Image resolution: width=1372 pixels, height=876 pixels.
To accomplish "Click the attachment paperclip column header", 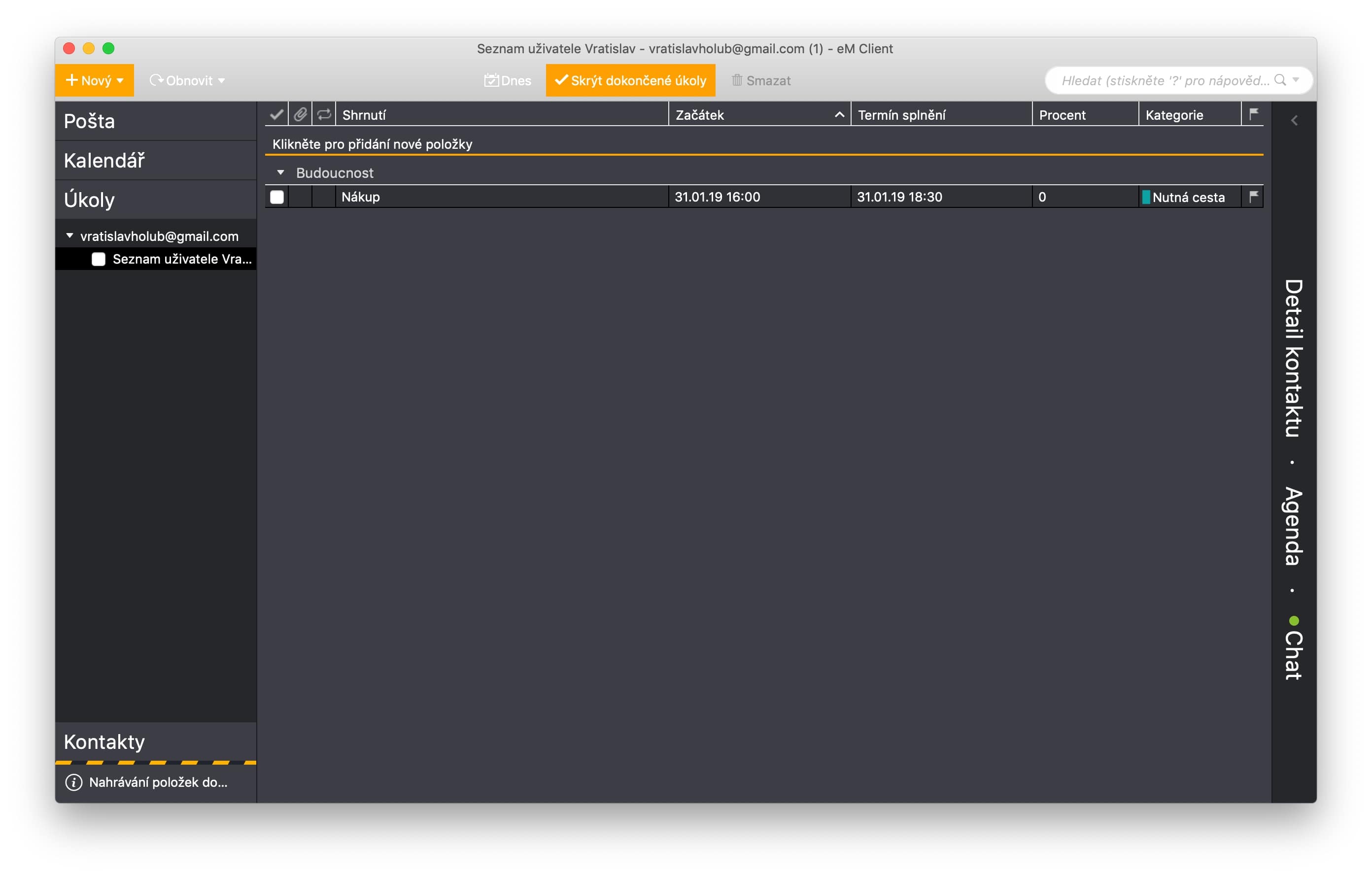I will [300, 114].
